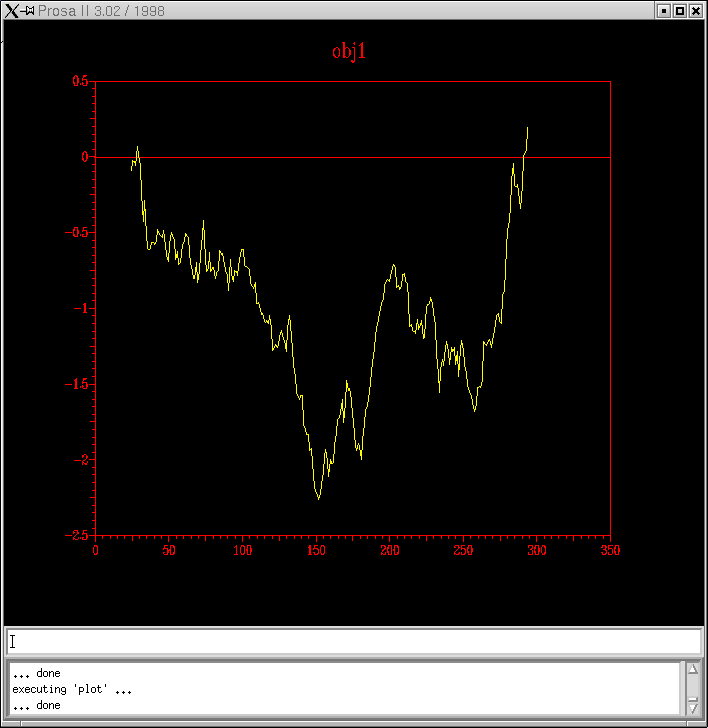708x728 pixels.
Task: Click the X window menu icon in title bar
Action: click(11, 11)
